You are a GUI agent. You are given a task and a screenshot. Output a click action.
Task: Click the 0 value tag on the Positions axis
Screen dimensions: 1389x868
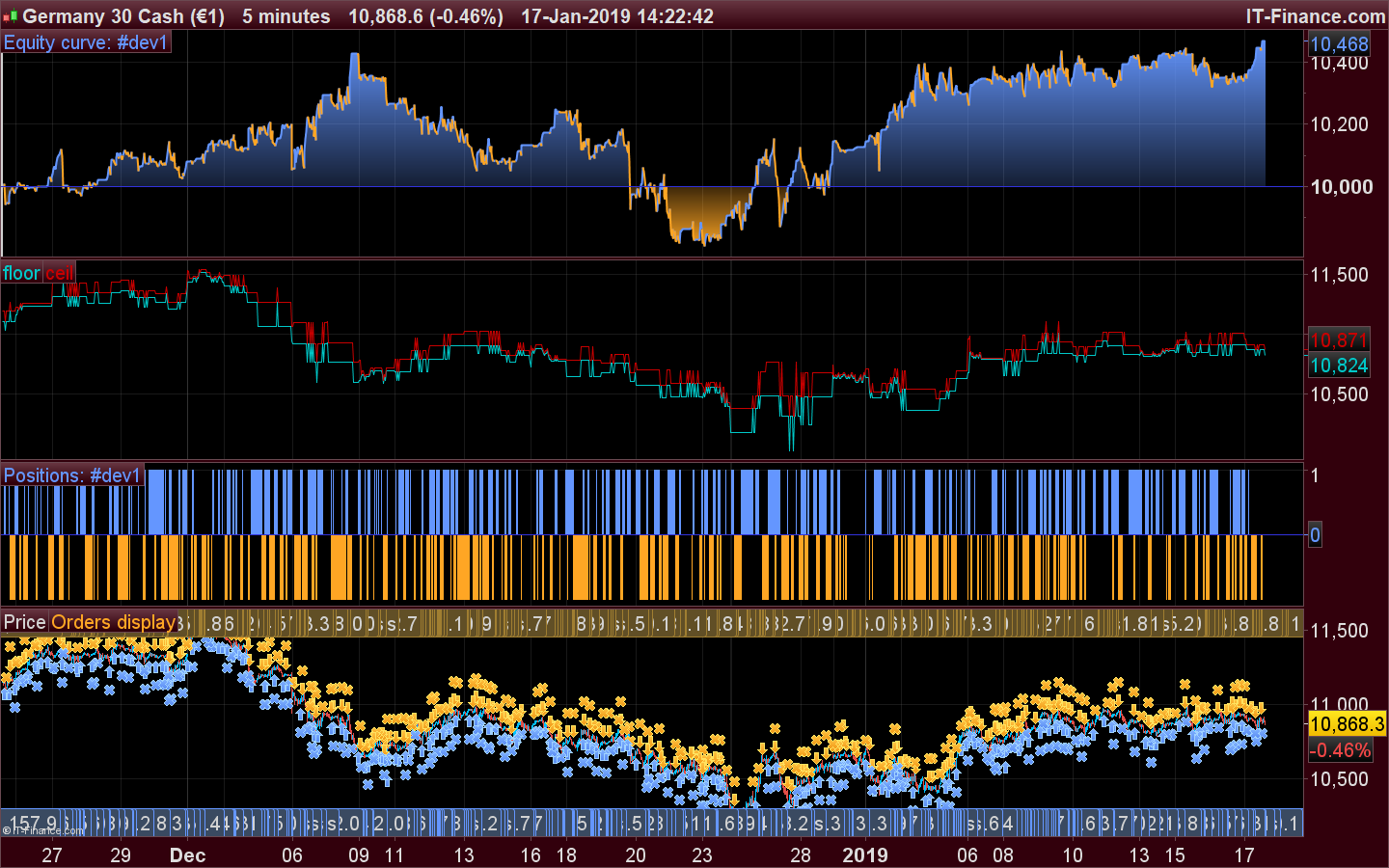(1315, 535)
